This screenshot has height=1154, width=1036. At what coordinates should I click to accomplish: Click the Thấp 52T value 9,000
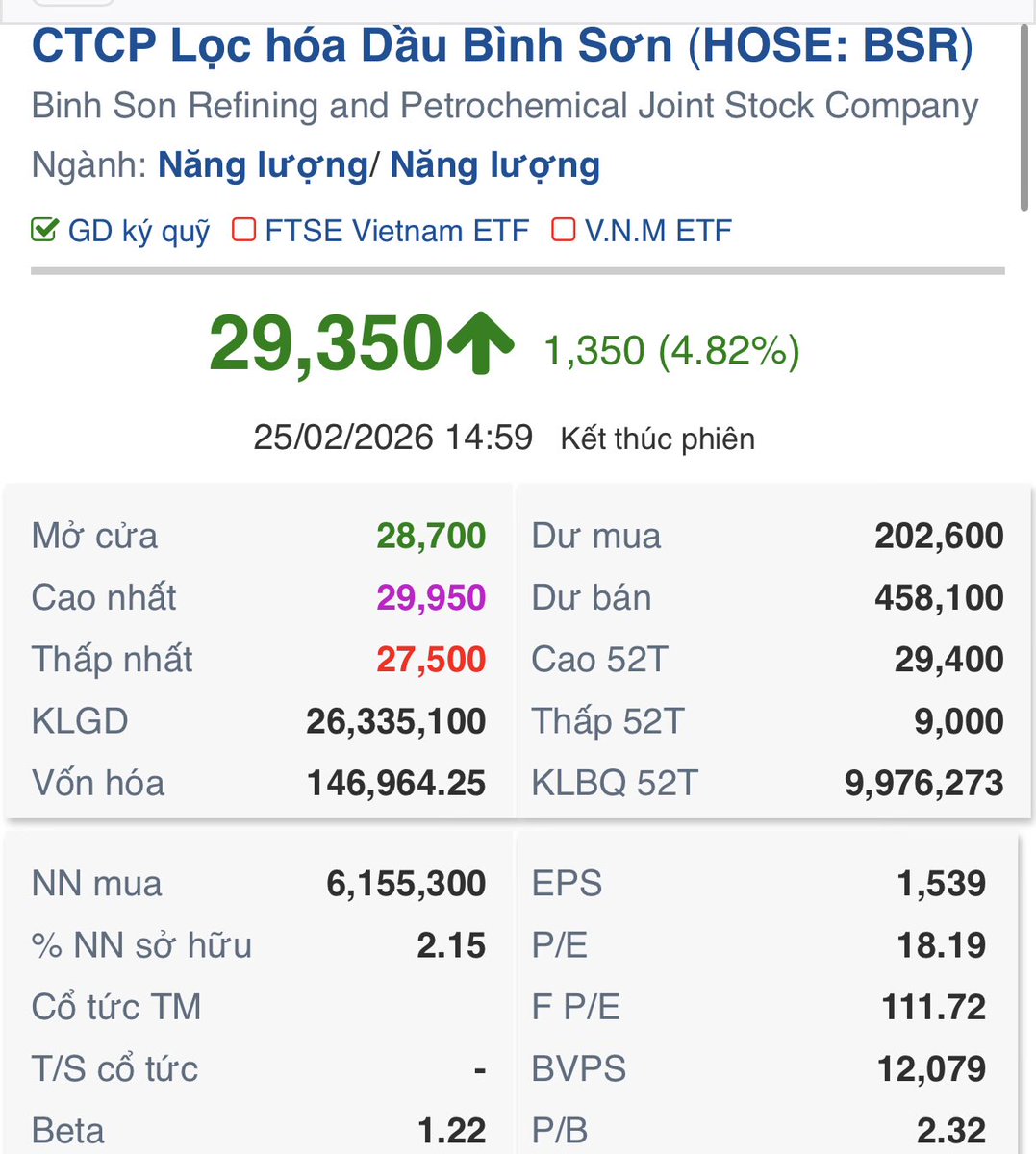tap(958, 721)
